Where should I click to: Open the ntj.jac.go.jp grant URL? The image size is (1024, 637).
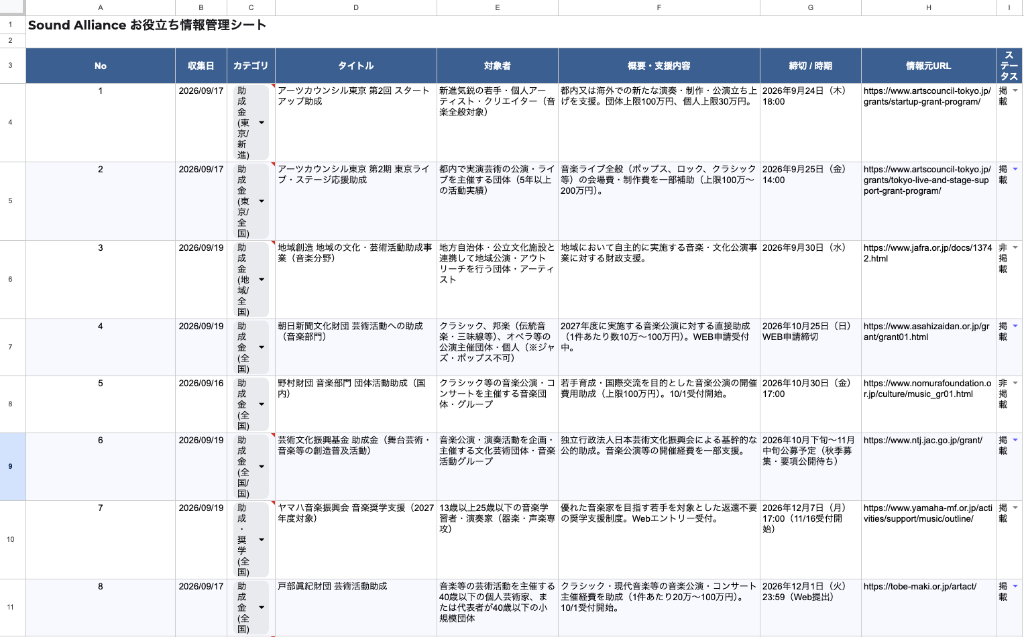[x=923, y=440]
